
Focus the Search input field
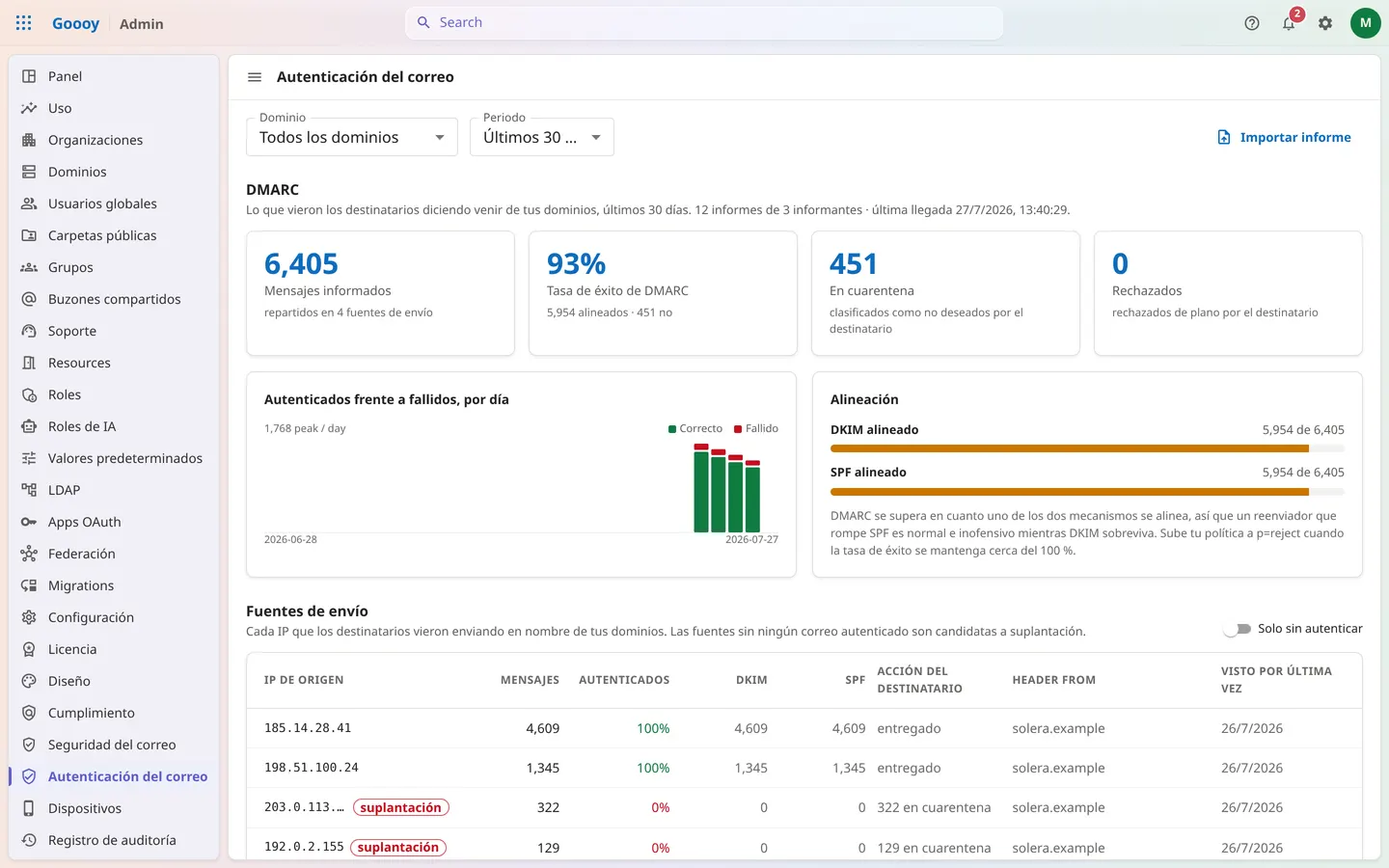point(704,22)
